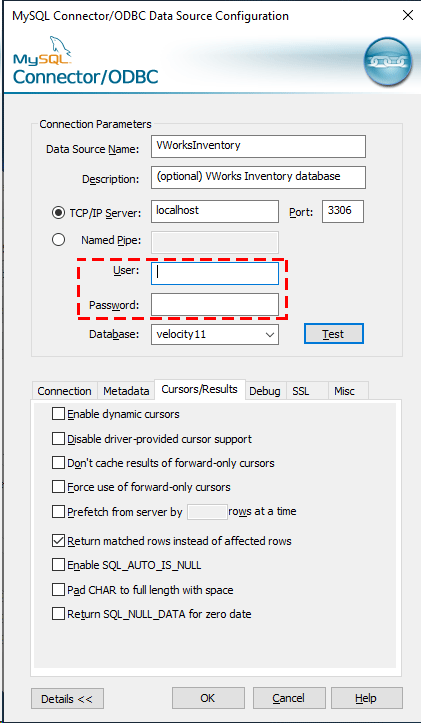Image resolution: width=421 pixels, height=723 pixels.
Task: Click the Test connection button
Action: (x=334, y=333)
